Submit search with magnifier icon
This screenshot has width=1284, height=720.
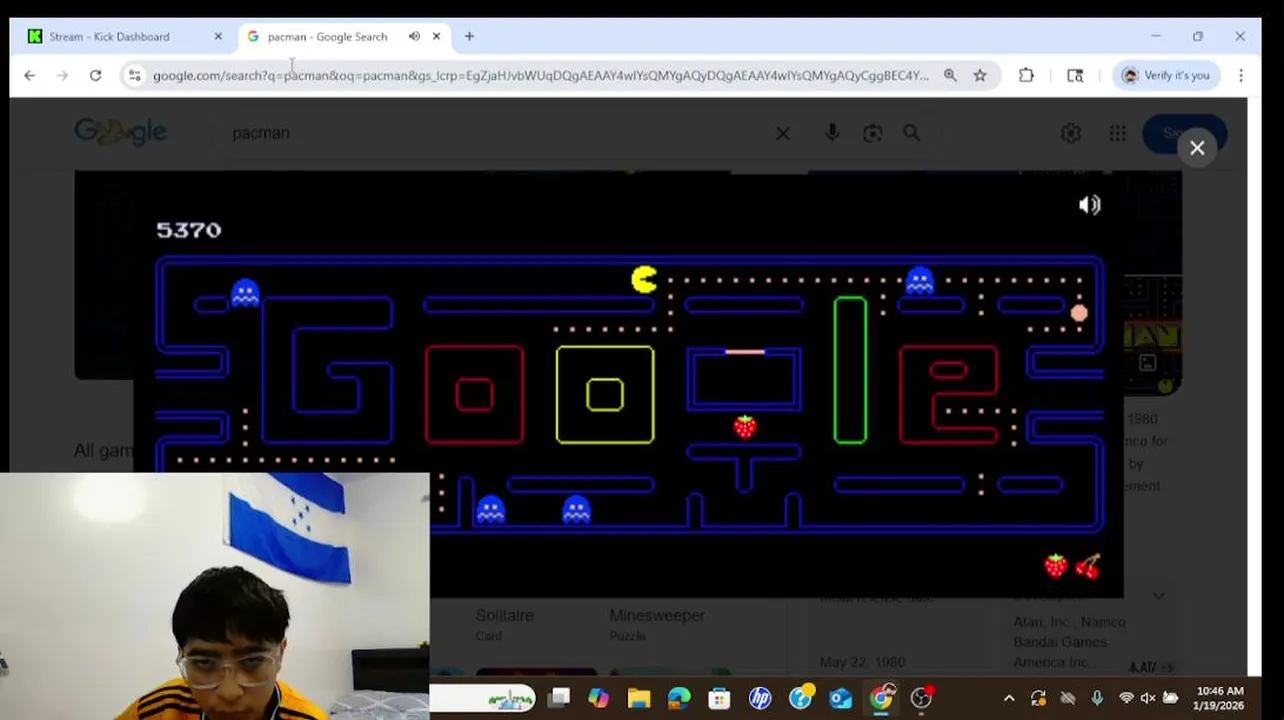[911, 133]
